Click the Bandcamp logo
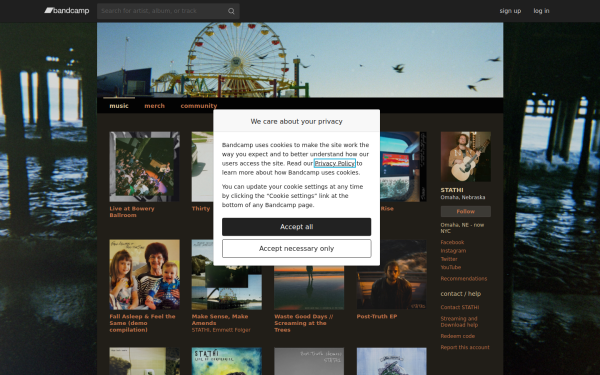The image size is (600, 375). (x=67, y=11)
